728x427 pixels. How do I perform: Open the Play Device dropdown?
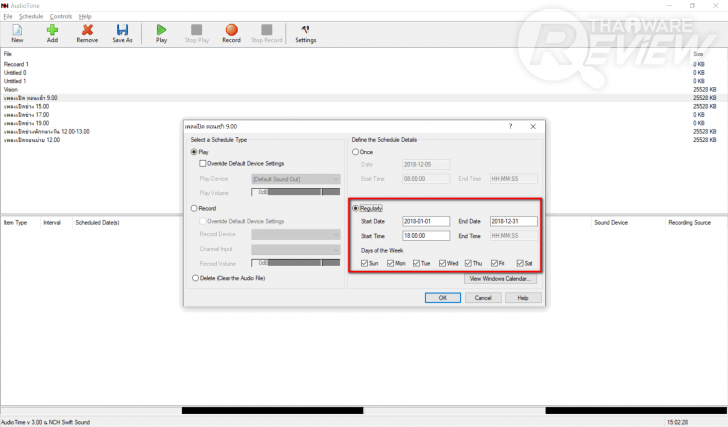click(296, 179)
